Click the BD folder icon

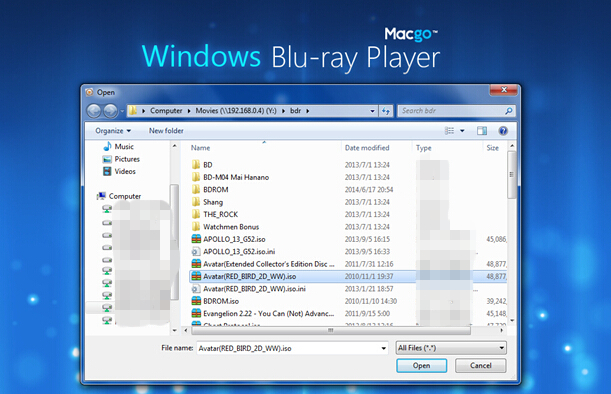196,164
